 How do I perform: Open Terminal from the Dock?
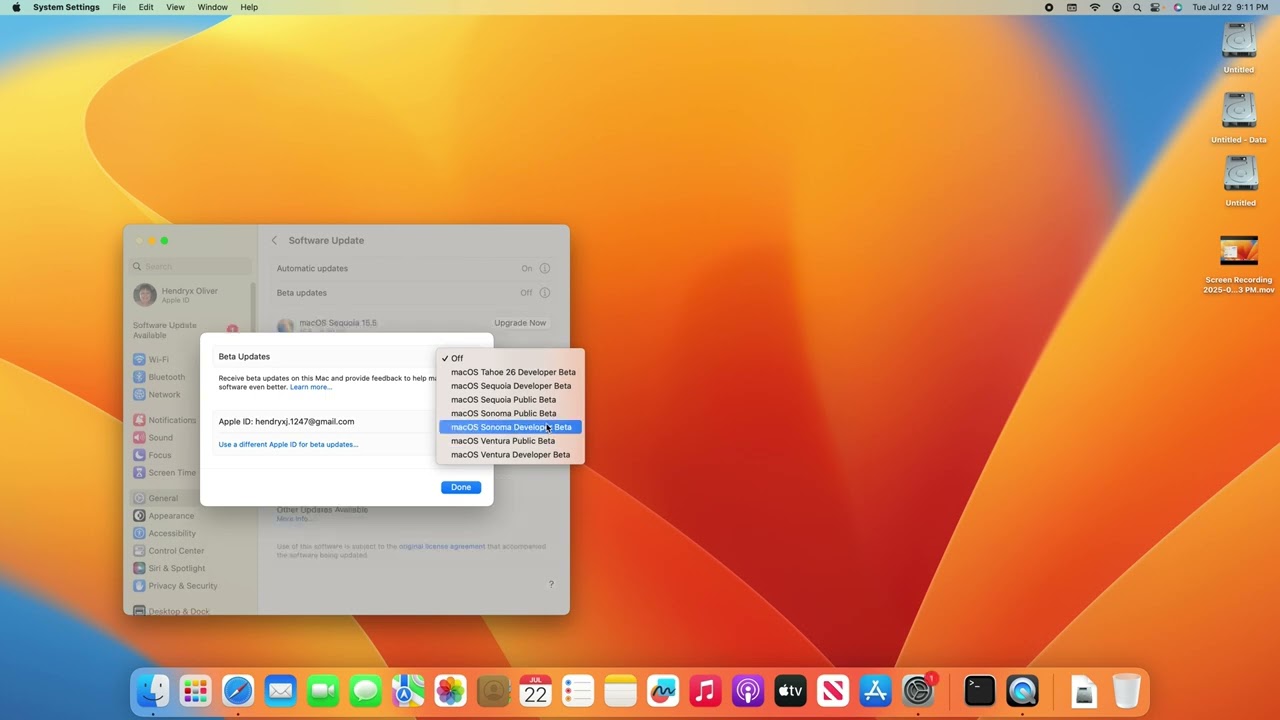(980, 690)
